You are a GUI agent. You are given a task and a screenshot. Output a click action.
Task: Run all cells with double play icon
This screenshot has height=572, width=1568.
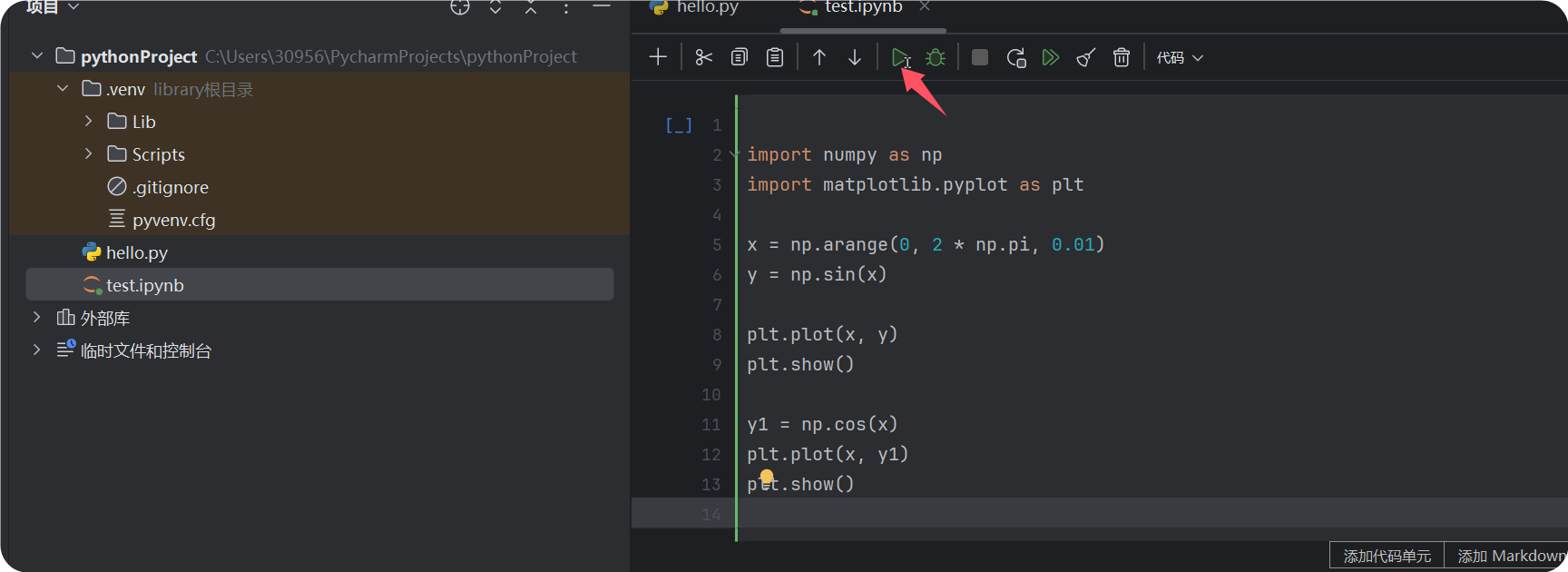coord(1051,57)
